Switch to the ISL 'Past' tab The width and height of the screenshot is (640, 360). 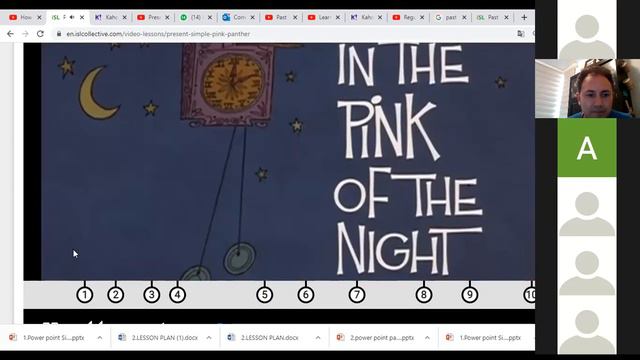(493, 17)
